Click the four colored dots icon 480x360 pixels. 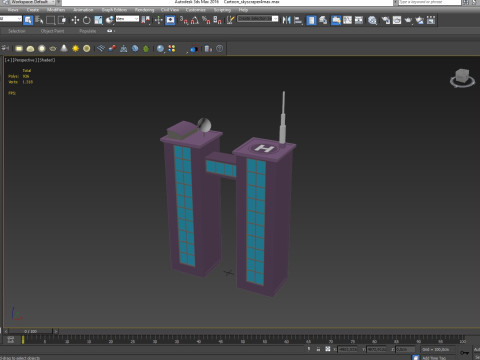[x=172, y=49]
